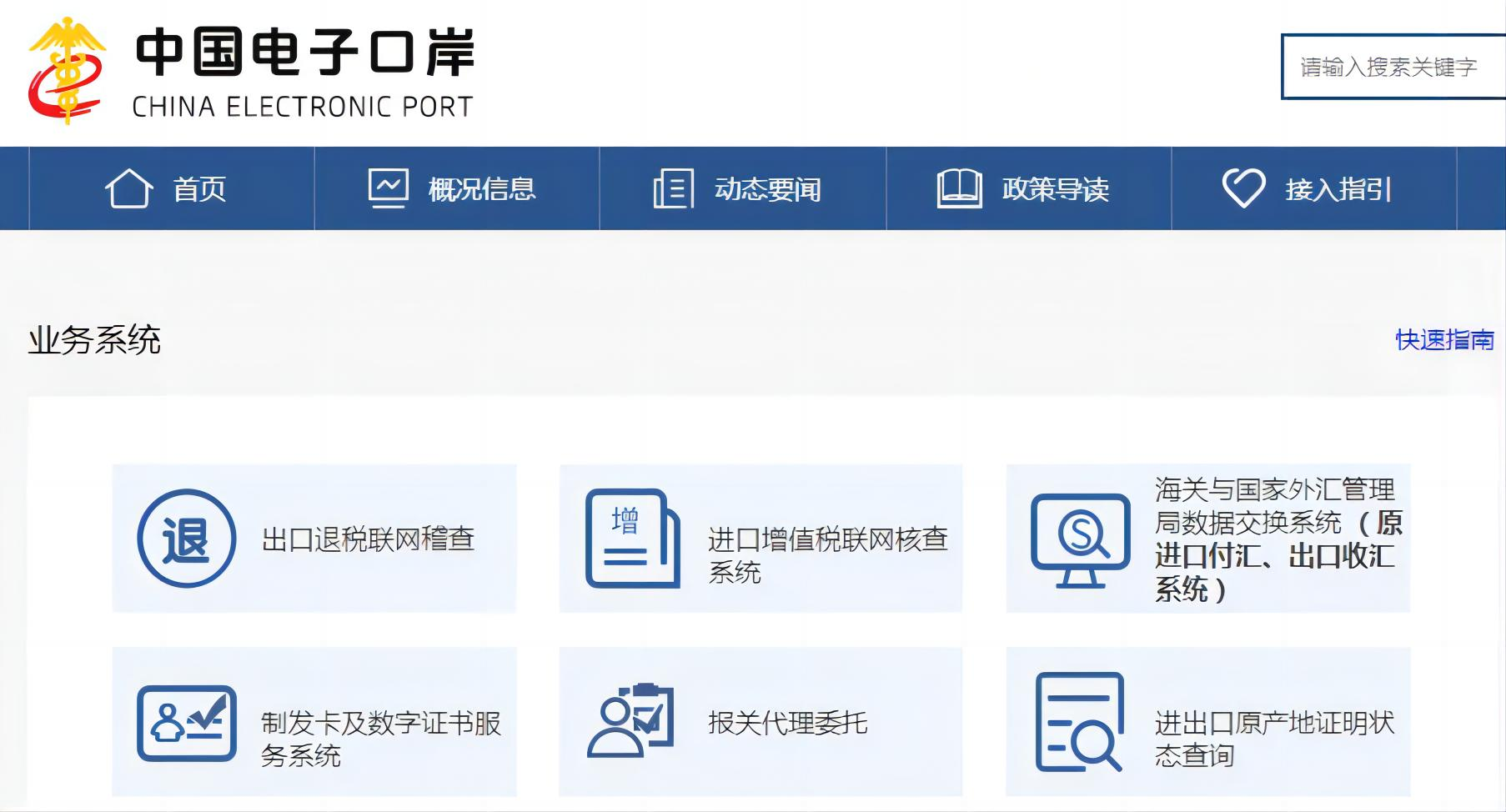Viewport: 1506px width, 812px height.
Task: Open the 政策导读 navigation tab
Action: pos(1029,188)
